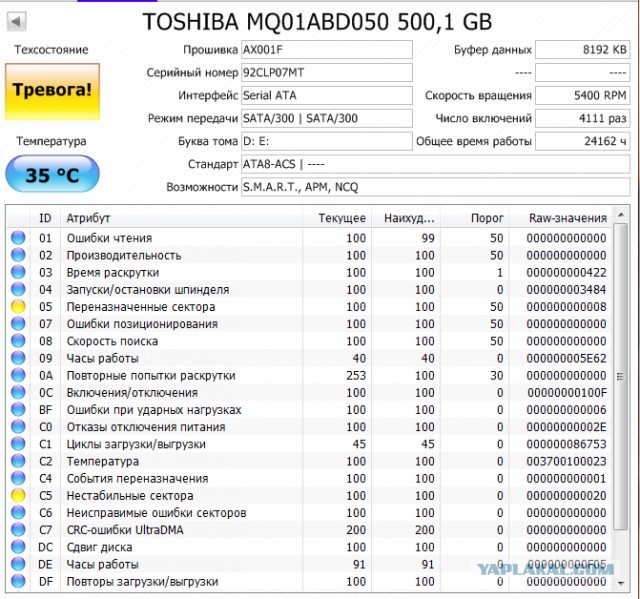Image resolution: width=640 pixels, height=599 pixels.
Task: Select raw value 000000000422
Action: 566,273
